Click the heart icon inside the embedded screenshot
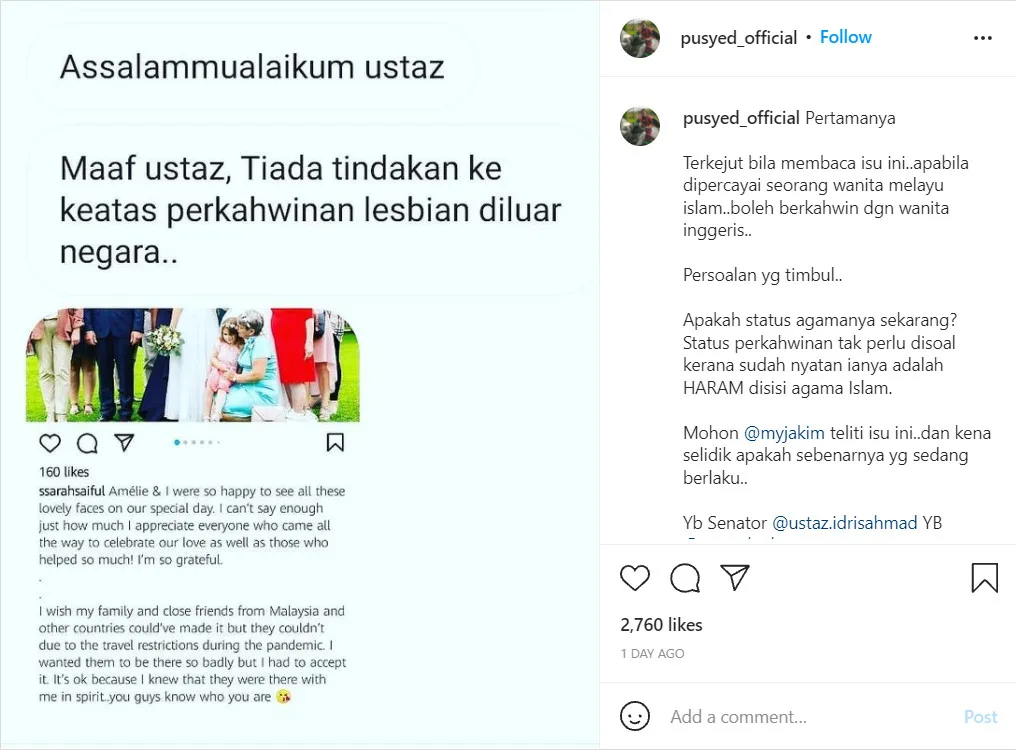The height and width of the screenshot is (750, 1016). point(50,443)
